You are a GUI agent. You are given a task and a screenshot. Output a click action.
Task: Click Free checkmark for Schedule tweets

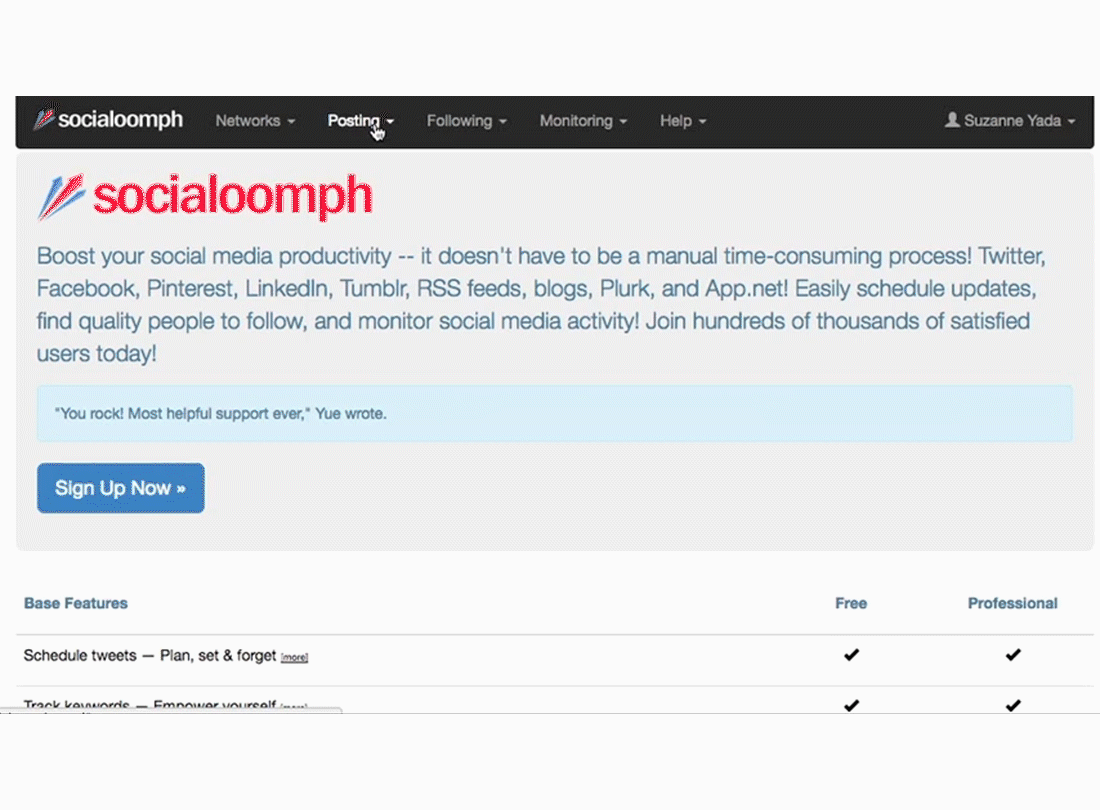(x=851, y=655)
